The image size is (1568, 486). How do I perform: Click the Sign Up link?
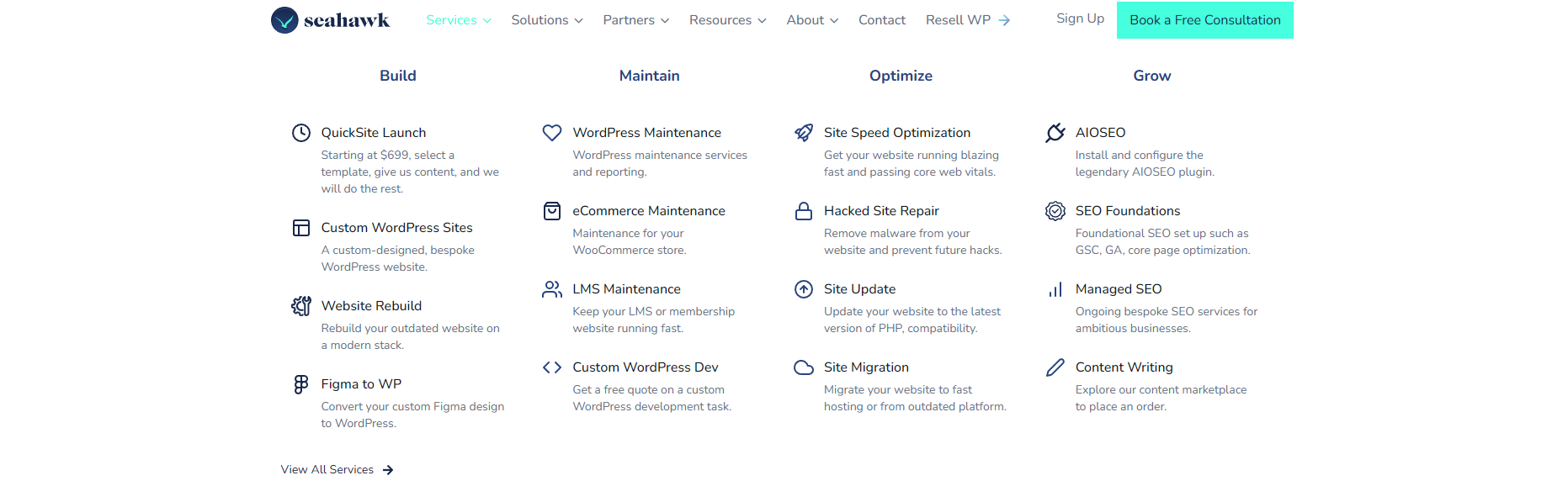click(x=1080, y=18)
